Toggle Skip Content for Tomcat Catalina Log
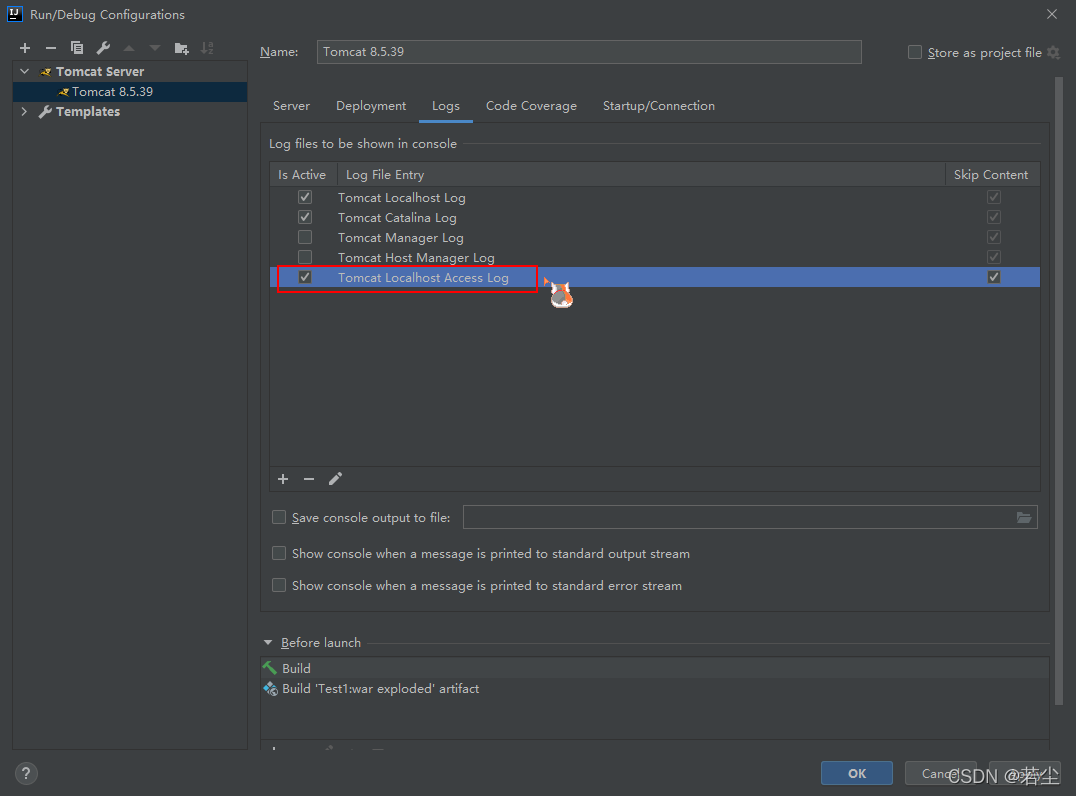 (x=994, y=217)
